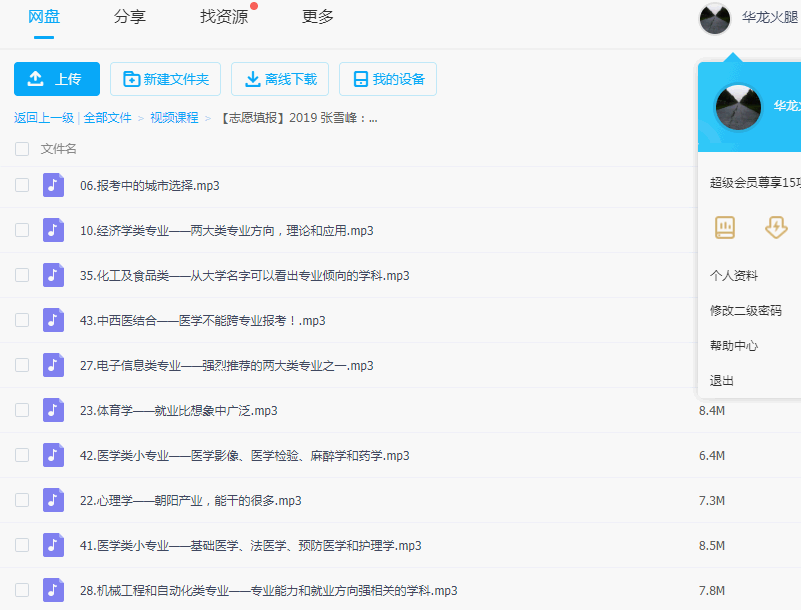801x610 pixels.
Task: Check the box for 23.体育学 file
Action: 22,410
